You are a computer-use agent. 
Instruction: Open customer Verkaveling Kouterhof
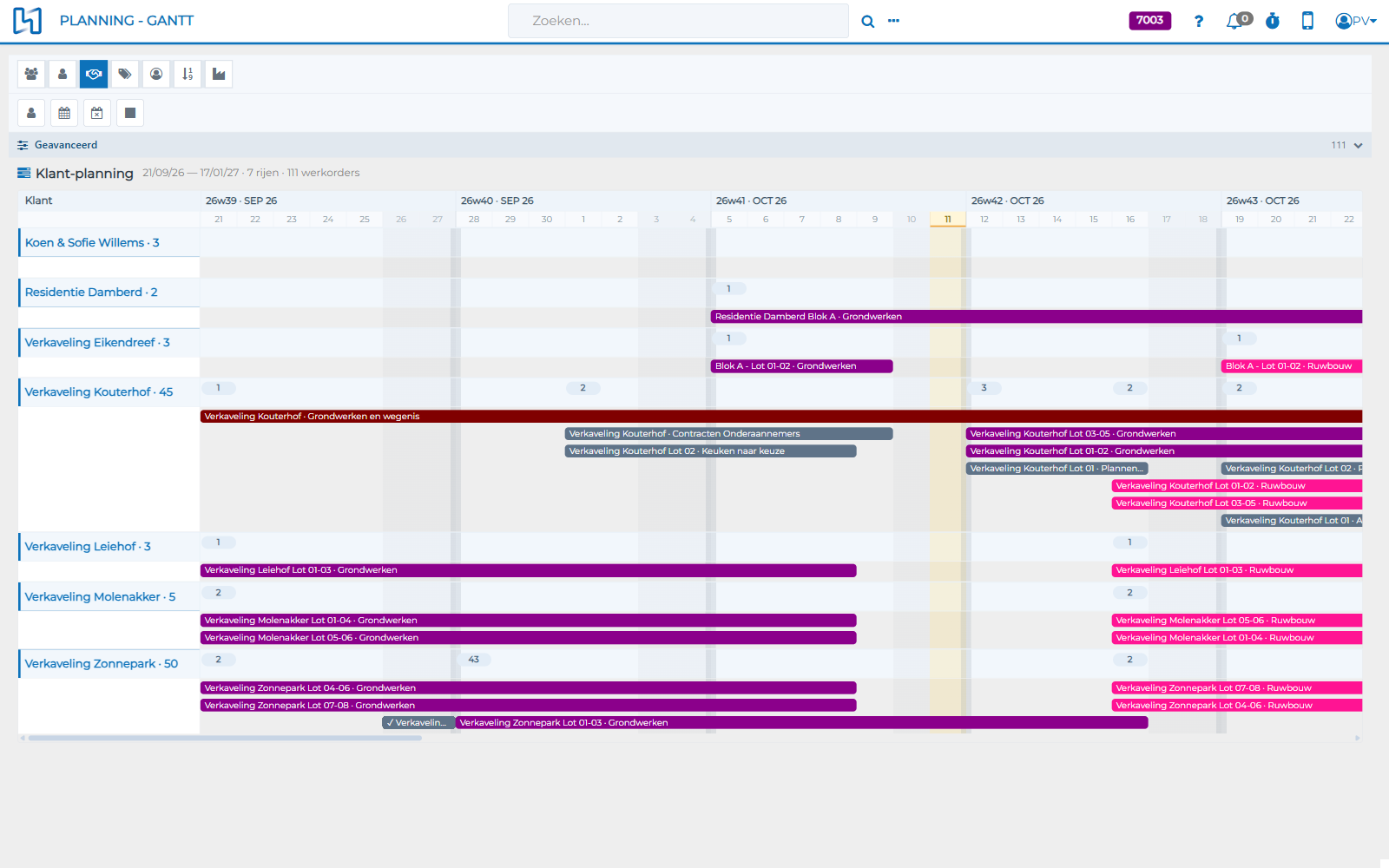(99, 392)
